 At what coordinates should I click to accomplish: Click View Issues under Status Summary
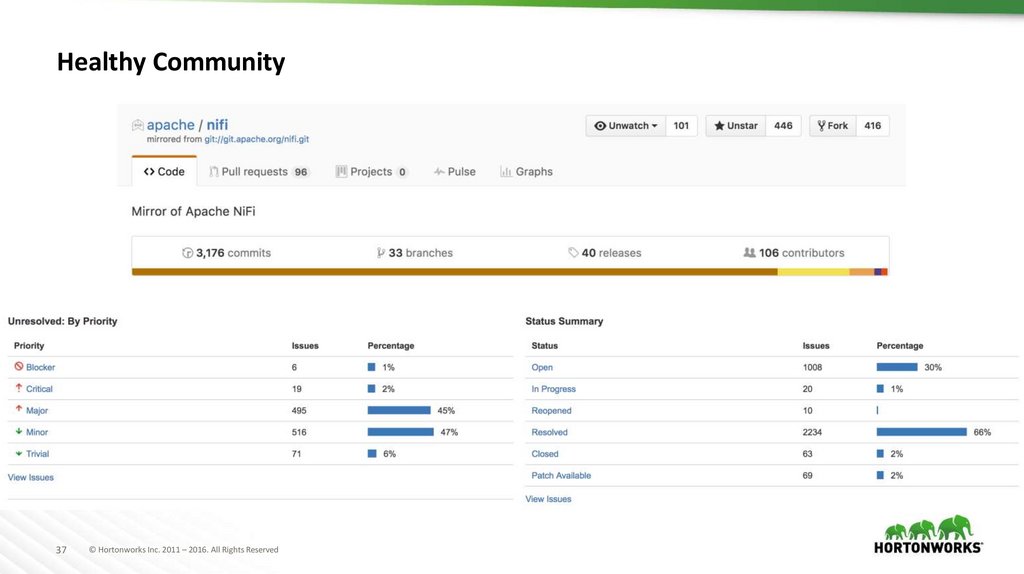coord(548,499)
